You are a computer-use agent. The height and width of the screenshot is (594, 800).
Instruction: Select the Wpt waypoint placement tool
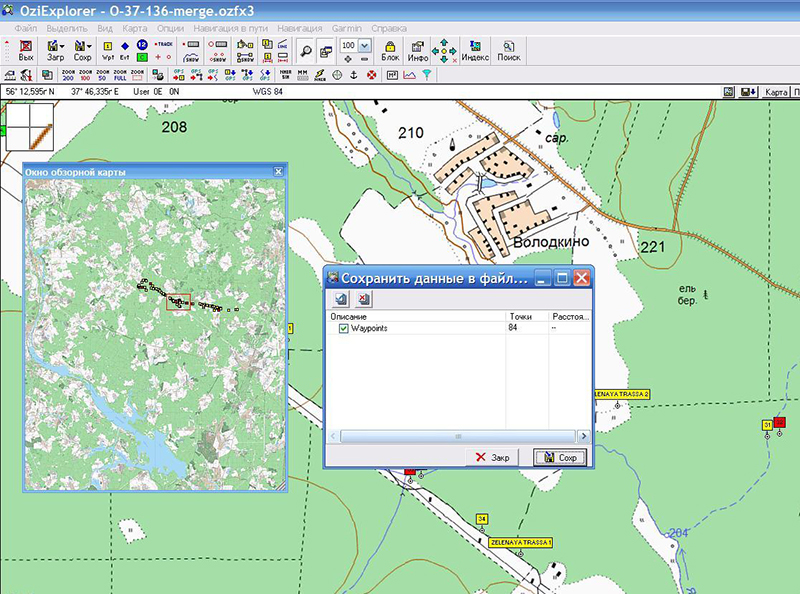click(108, 51)
